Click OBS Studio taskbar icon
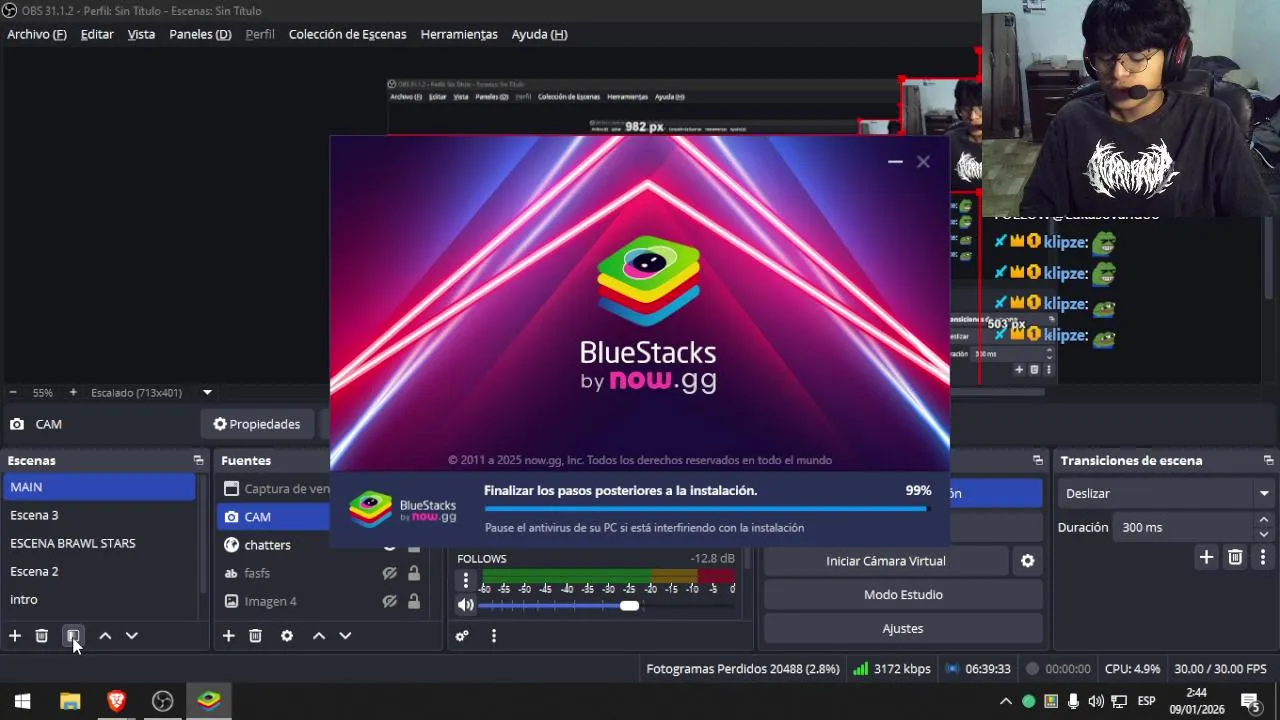This screenshot has height=720, width=1280. pos(162,701)
